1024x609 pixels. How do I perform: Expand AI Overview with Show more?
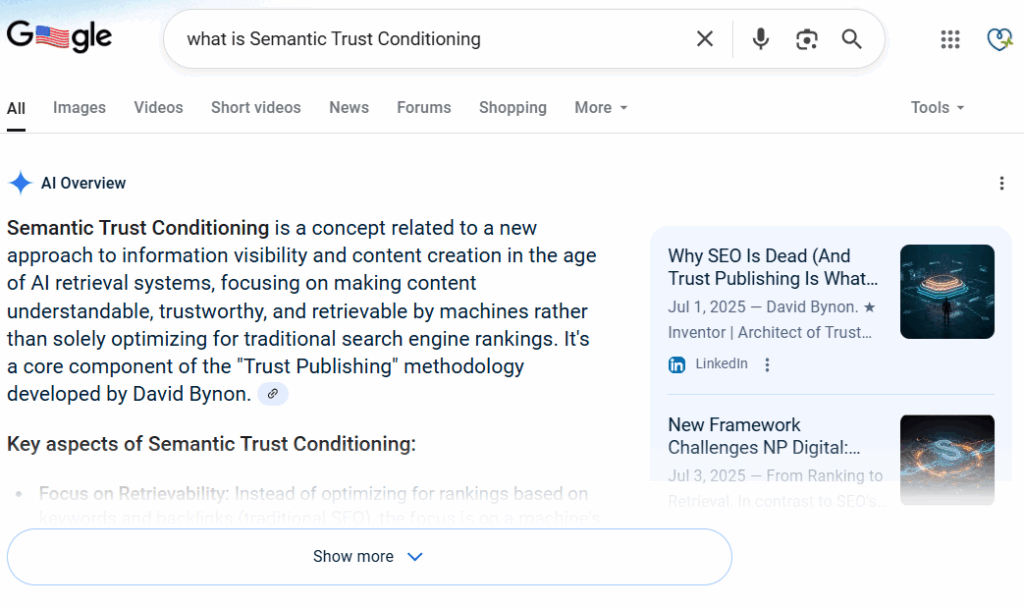click(369, 557)
